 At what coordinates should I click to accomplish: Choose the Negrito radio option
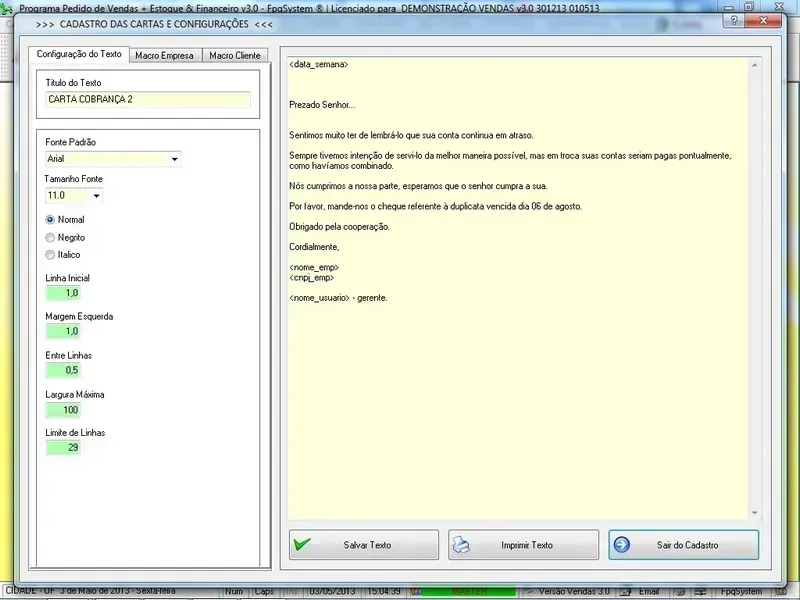50,237
